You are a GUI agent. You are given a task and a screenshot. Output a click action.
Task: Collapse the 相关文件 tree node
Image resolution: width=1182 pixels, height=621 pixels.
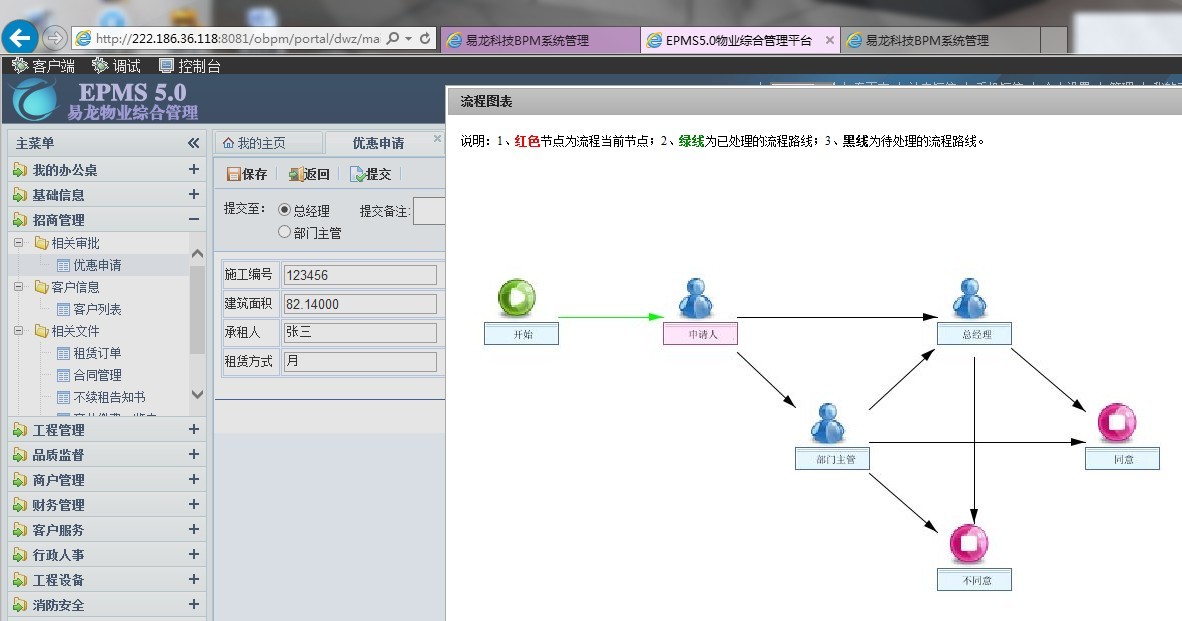(x=19, y=330)
